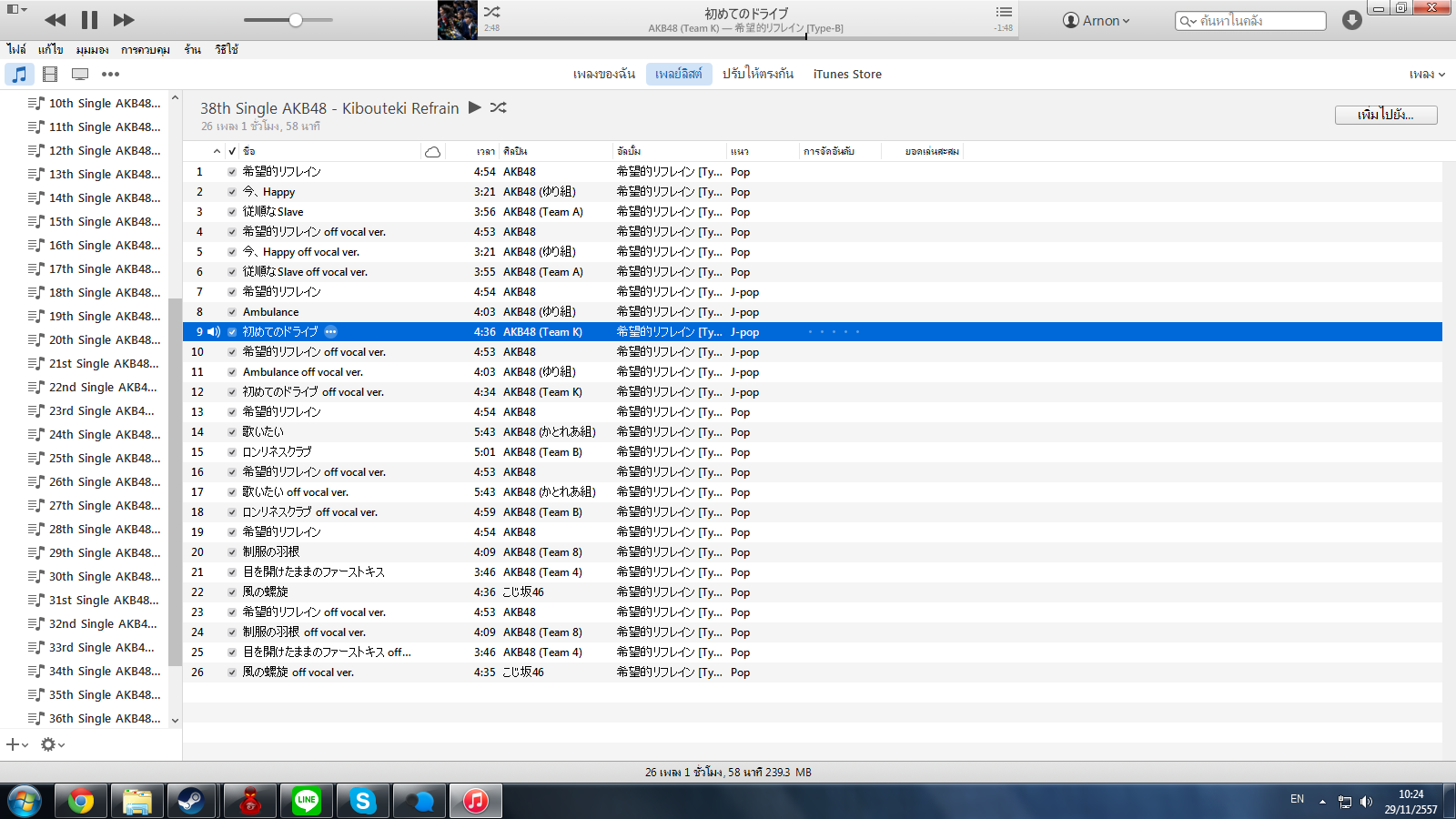Open the ไฟล์ menu
This screenshot has height=819, width=1456.
16,49
